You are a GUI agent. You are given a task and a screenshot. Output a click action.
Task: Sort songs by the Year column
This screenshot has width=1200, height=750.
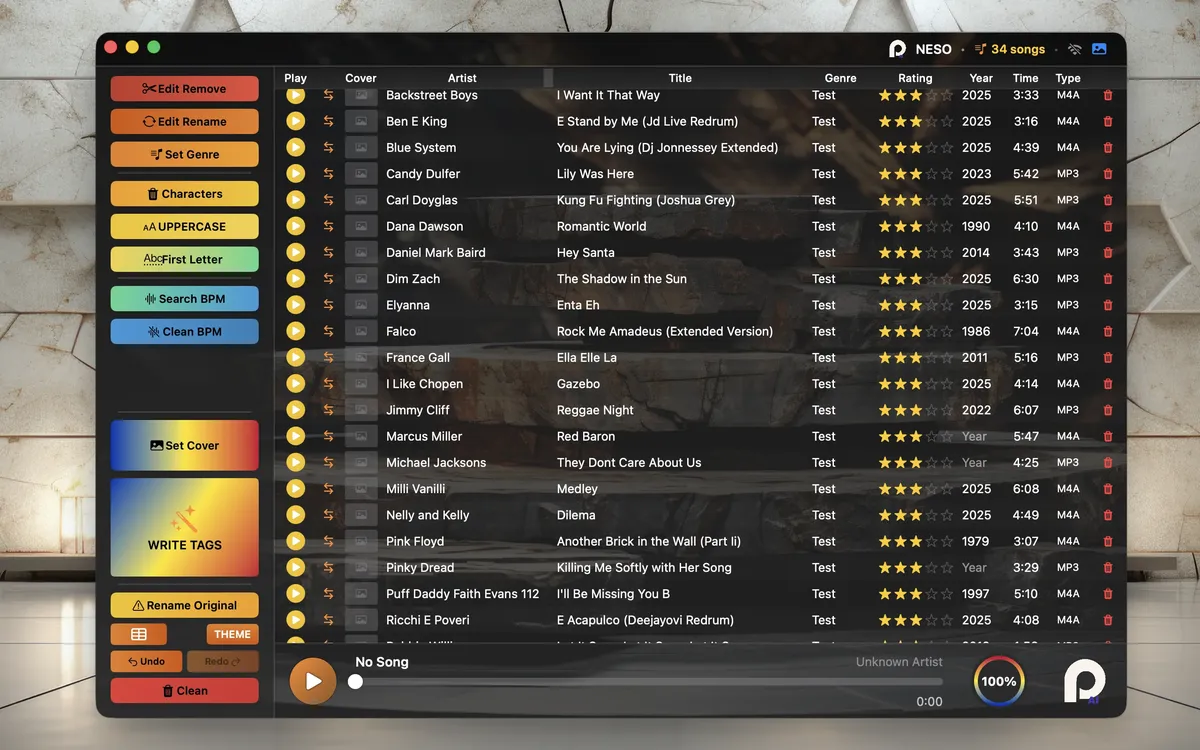pos(980,77)
